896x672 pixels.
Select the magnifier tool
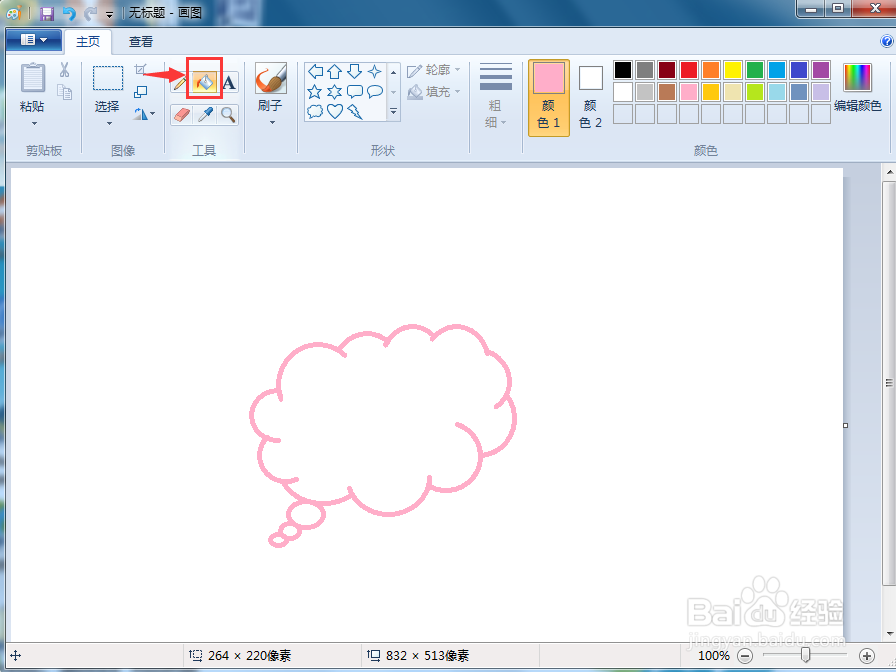click(x=229, y=115)
